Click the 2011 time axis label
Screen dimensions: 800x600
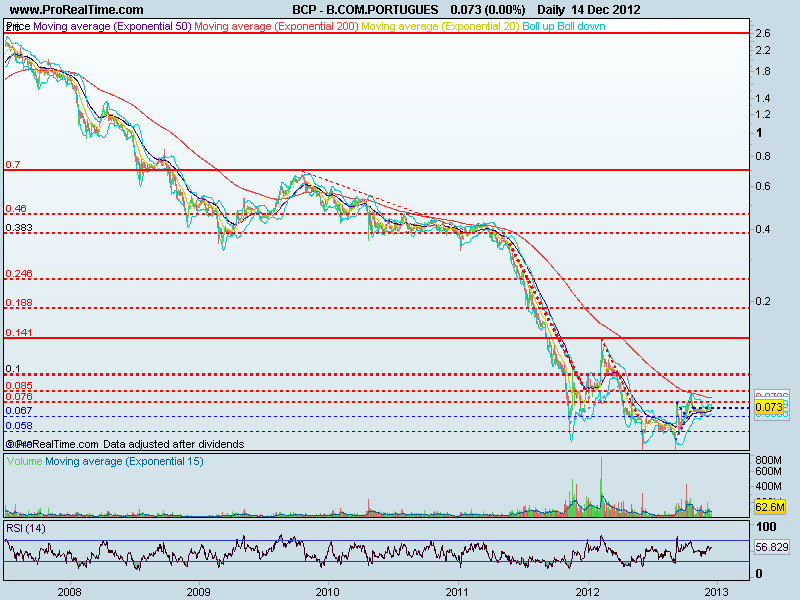click(x=457, y=591)
